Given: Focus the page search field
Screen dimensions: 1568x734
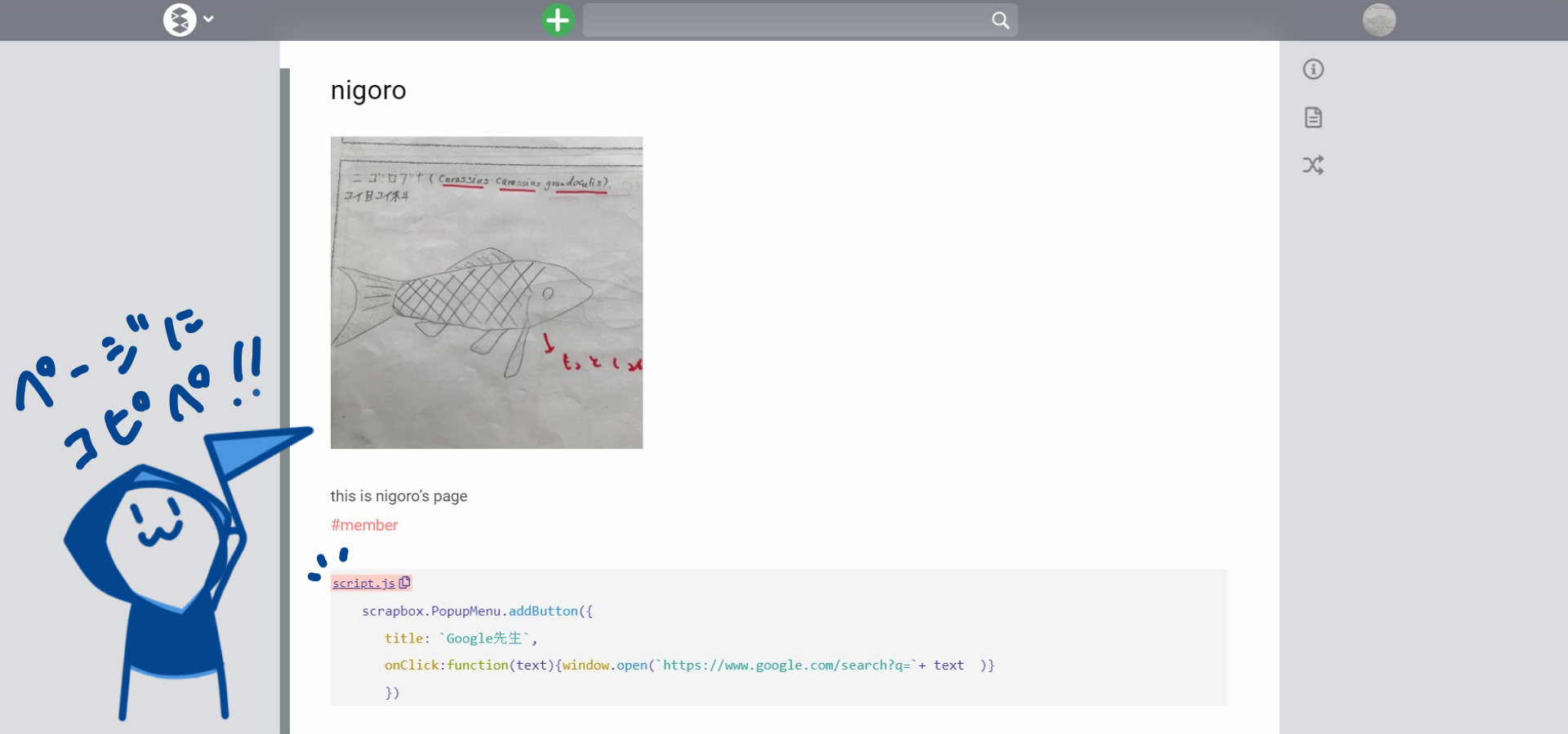Looking at the screenshot, I should 800,20.
